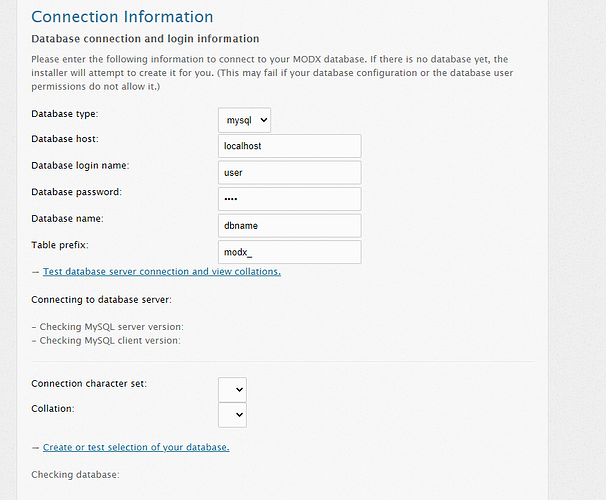Screen dimensions: 606x500
Task: Select the Database password field
Action: click(290, 199)
